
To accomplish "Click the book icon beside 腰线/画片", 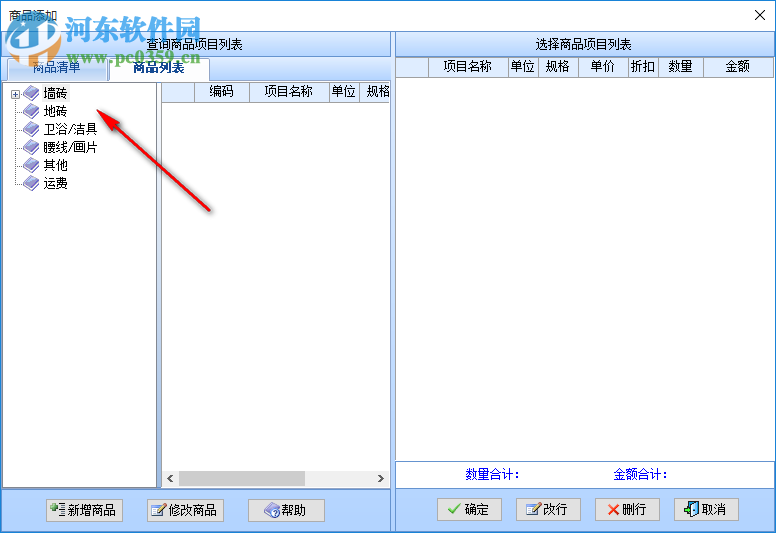I will tap(31, 147).
